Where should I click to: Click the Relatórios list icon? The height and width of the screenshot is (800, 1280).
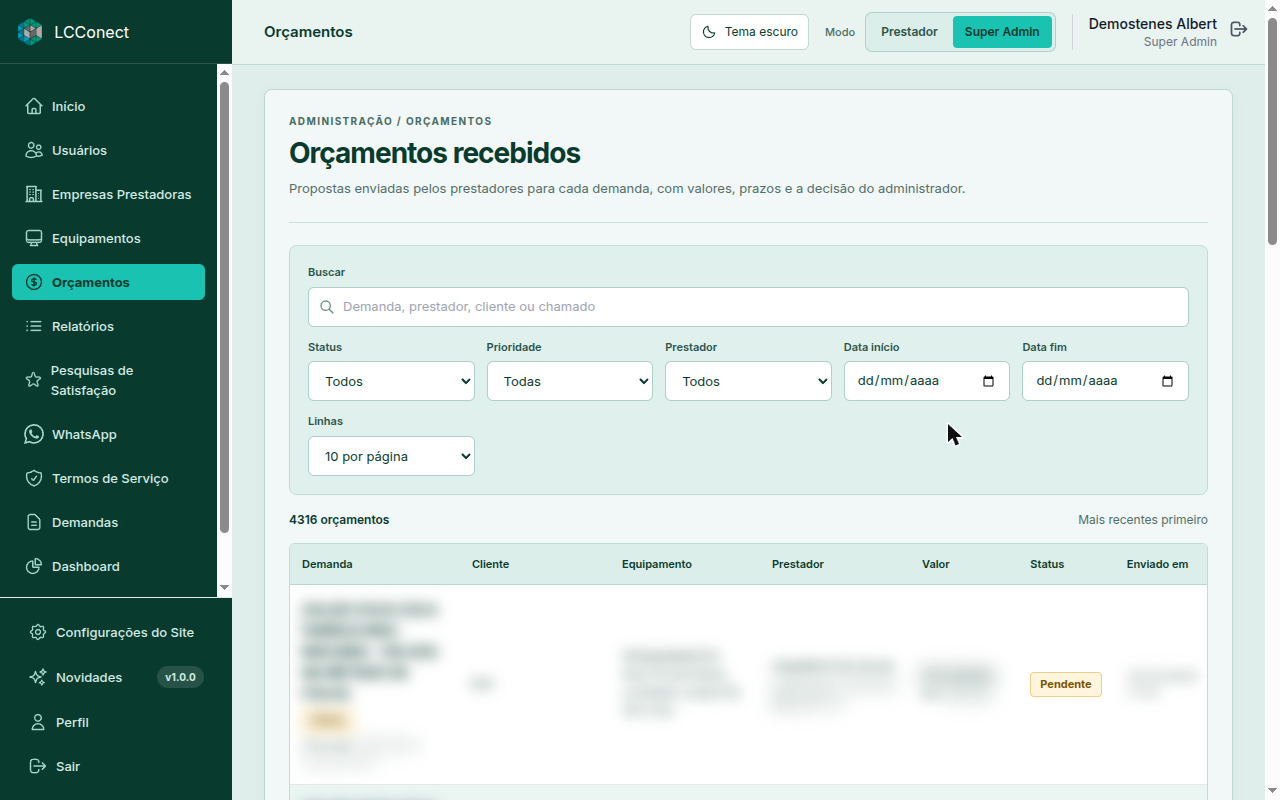[x=34, y=326]
